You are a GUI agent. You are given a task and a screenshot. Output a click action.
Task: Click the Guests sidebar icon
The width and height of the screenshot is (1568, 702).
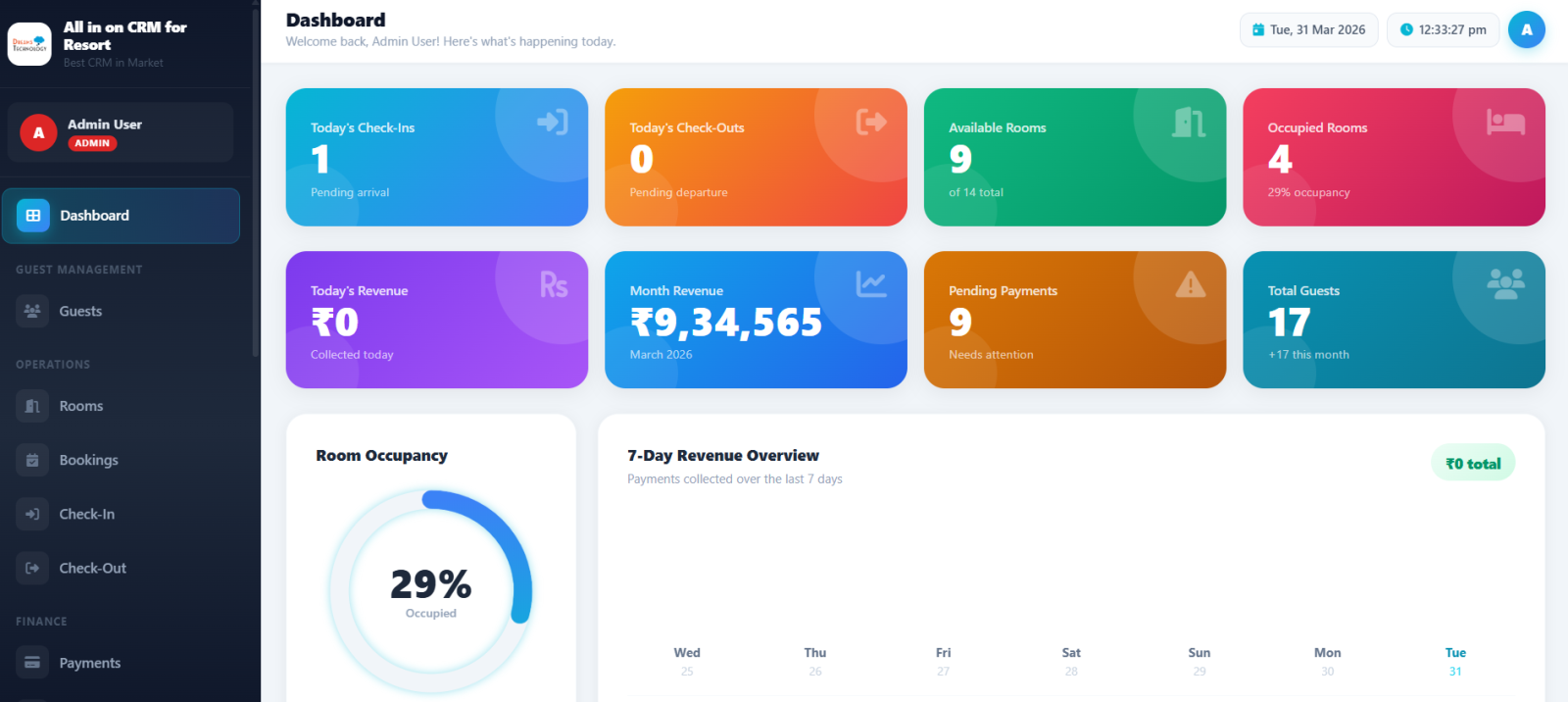coord(32,311)
